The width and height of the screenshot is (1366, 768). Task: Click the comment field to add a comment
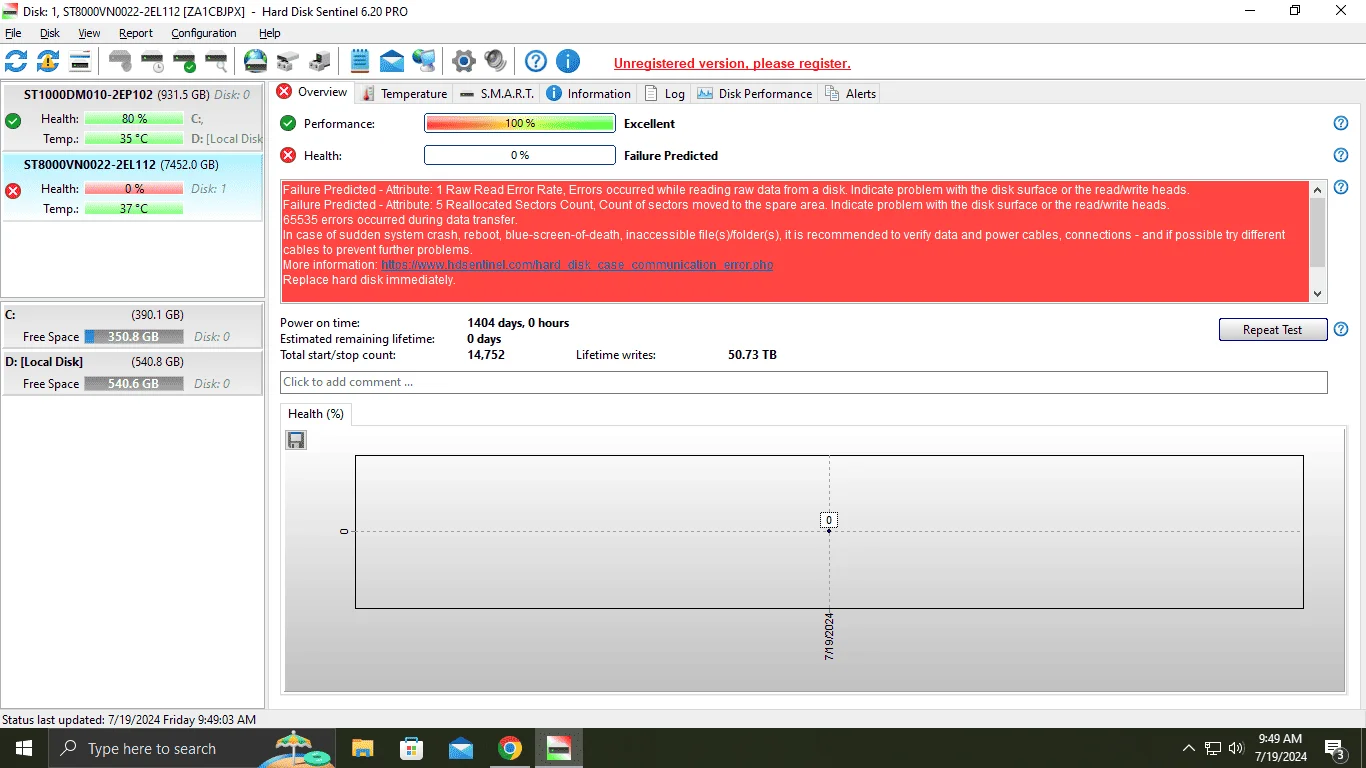coord(804,382)
